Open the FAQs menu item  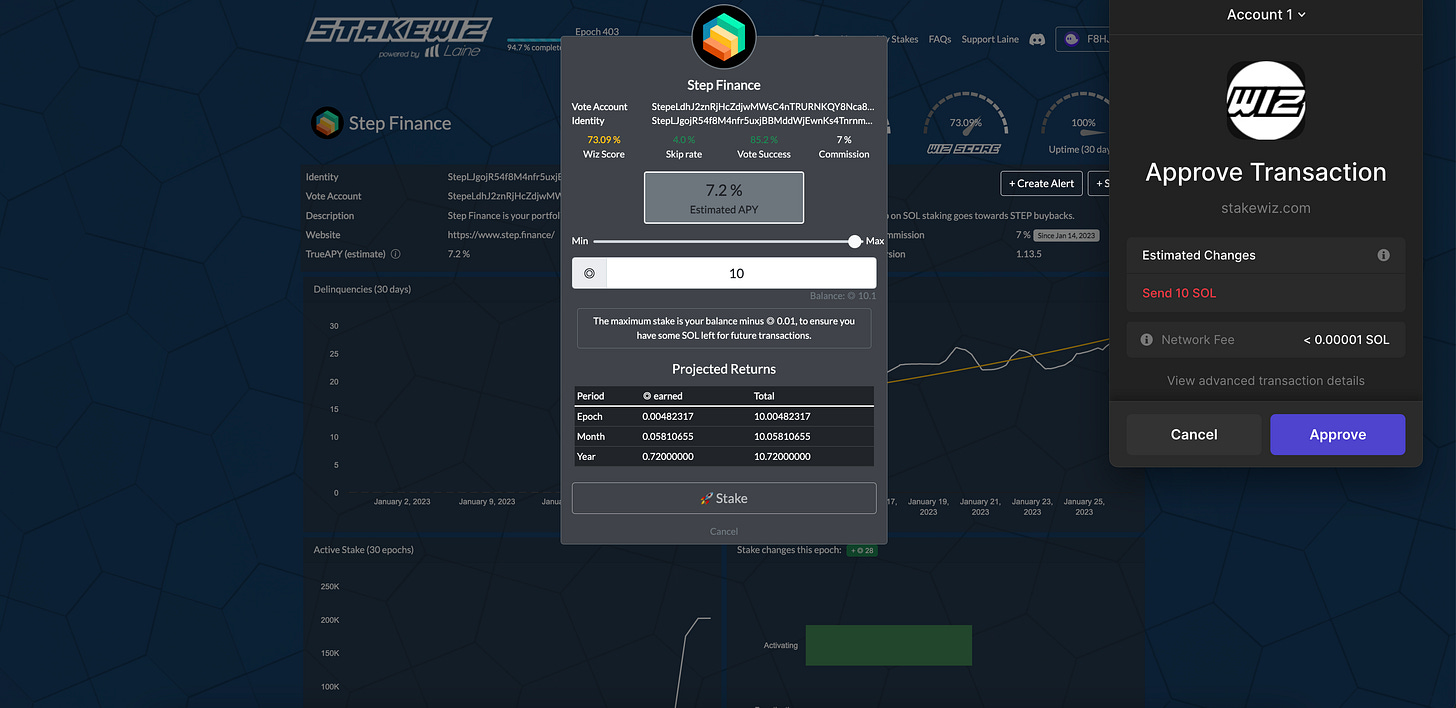940,40
